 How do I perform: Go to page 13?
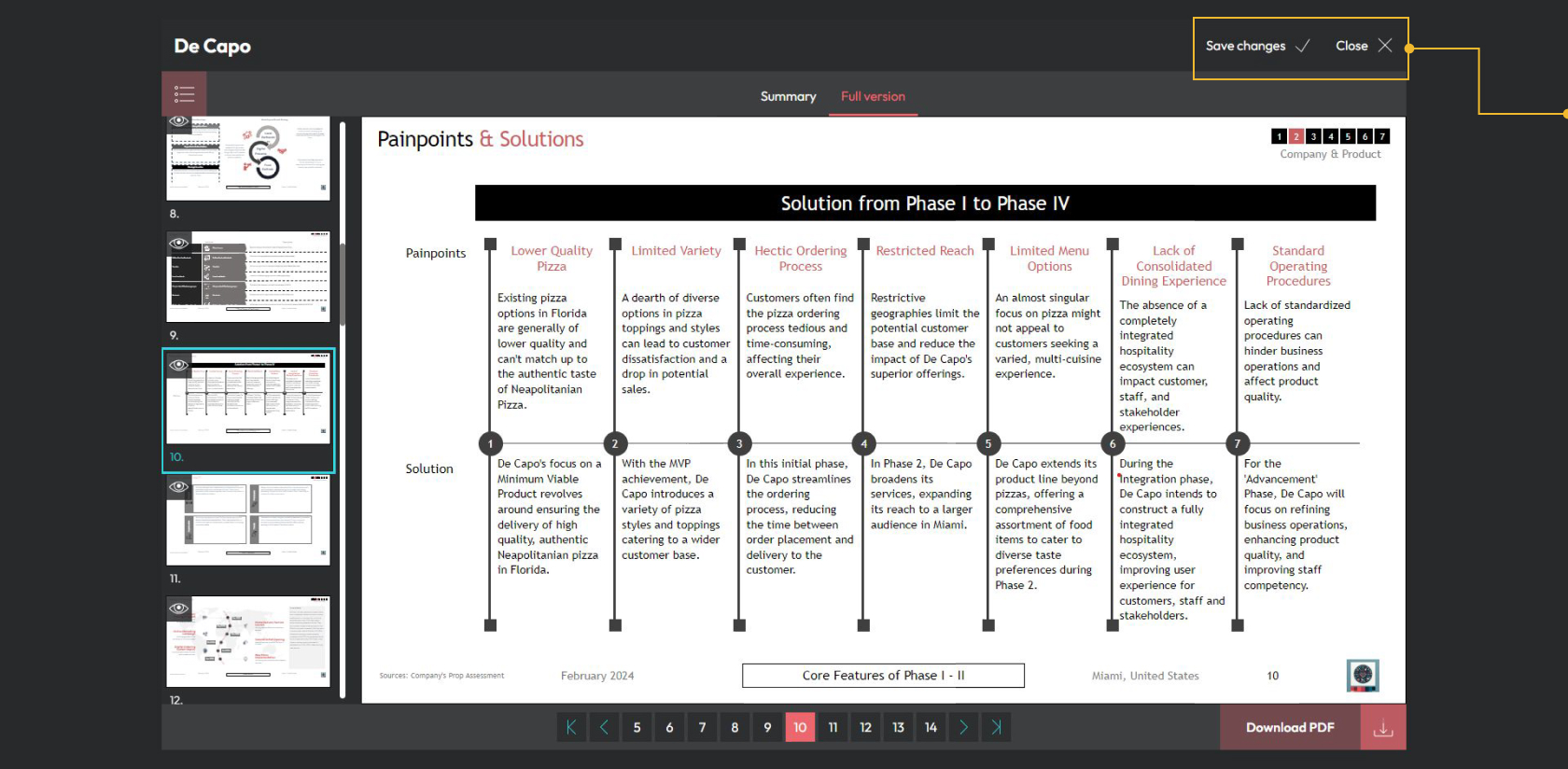(898, 727)
